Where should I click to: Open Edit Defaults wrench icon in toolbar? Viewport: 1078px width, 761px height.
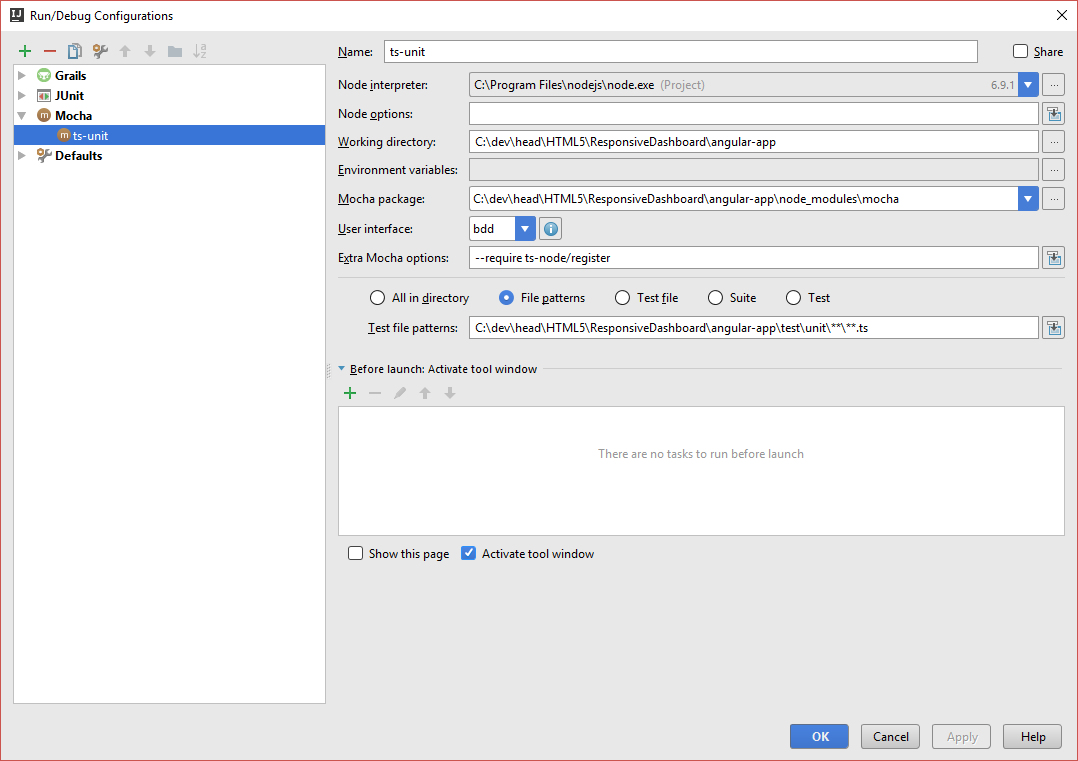coord(100,51)
